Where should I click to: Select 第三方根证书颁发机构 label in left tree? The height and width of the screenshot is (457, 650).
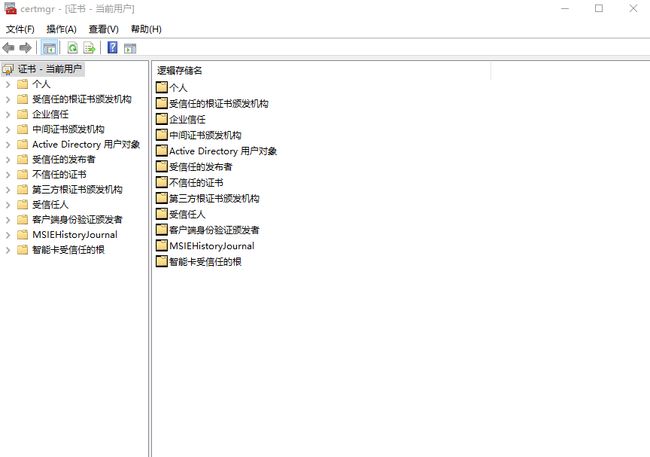point(77,190)
